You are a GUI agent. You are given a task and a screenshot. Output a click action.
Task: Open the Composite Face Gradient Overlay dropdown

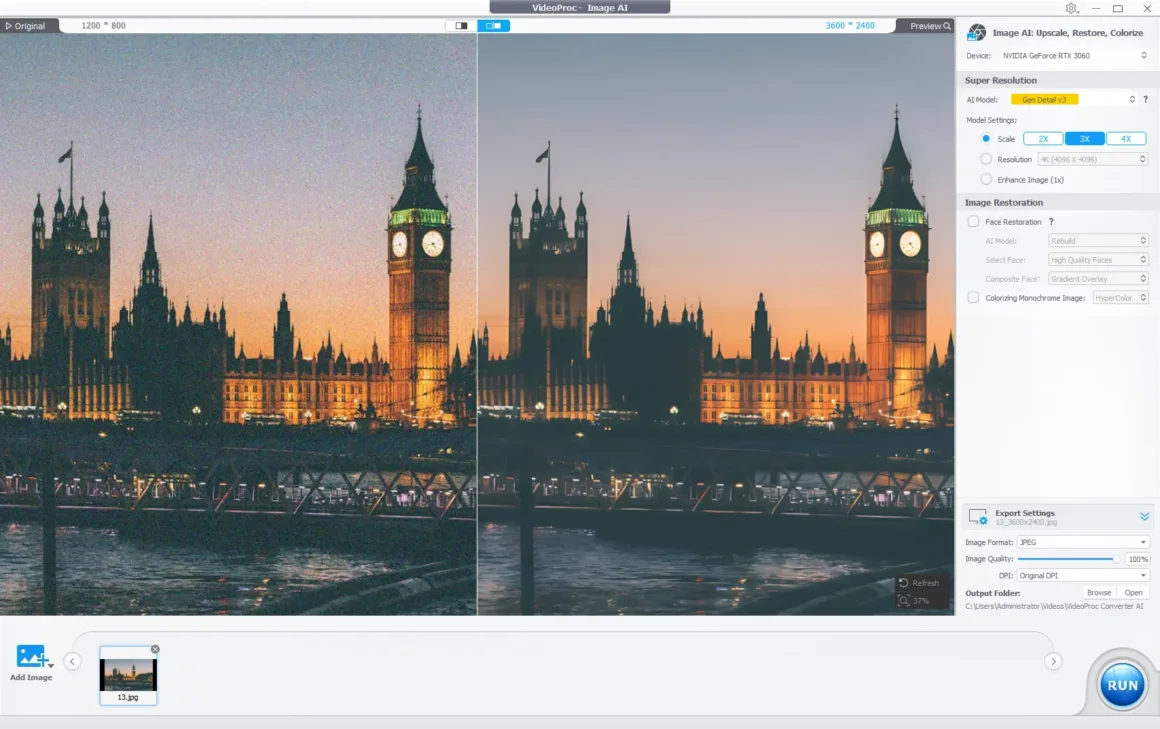pos(1098,279)
